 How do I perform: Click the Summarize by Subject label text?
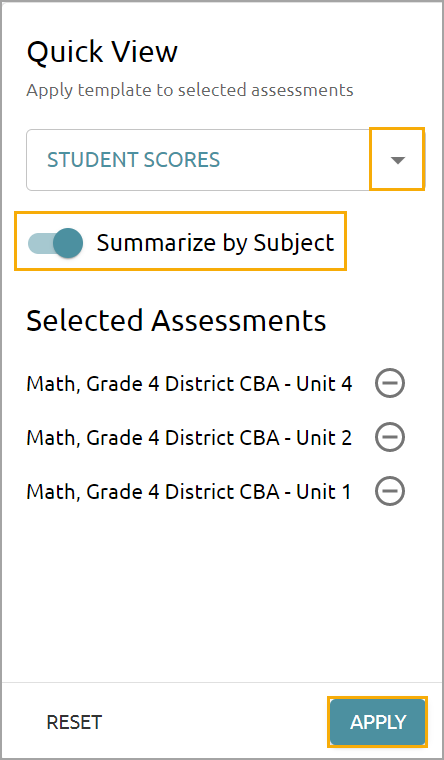(x=215, y=242)
